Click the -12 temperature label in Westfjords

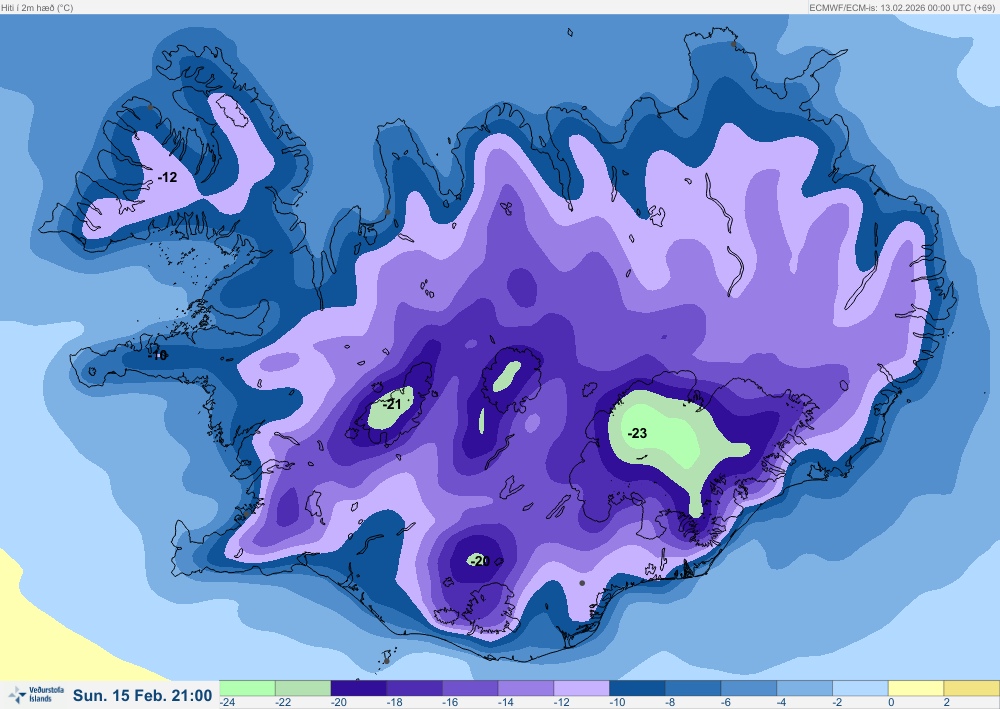coord(167,177)
